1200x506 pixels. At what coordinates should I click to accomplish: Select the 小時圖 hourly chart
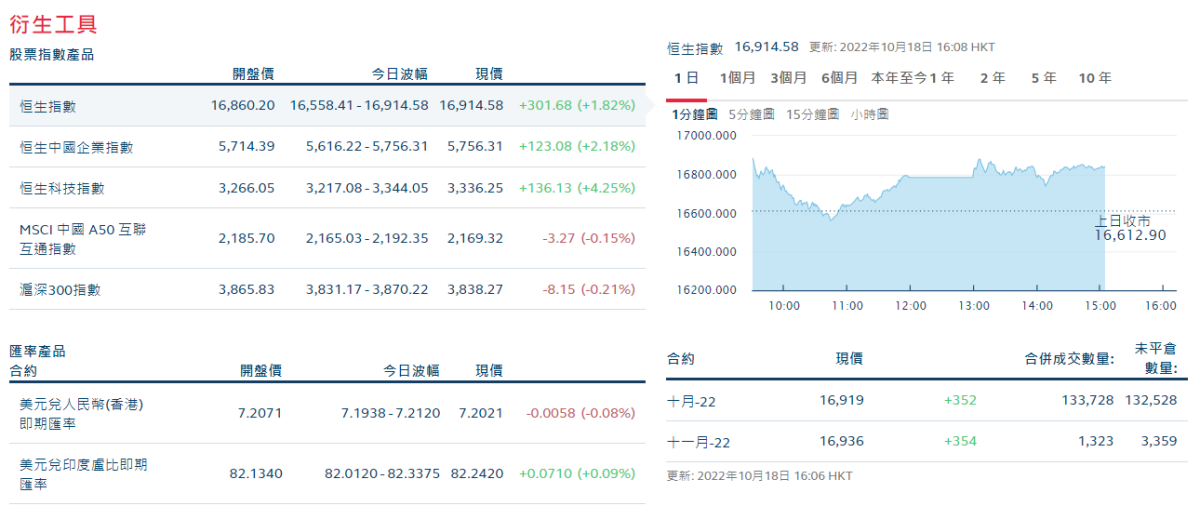click(870, 114)
